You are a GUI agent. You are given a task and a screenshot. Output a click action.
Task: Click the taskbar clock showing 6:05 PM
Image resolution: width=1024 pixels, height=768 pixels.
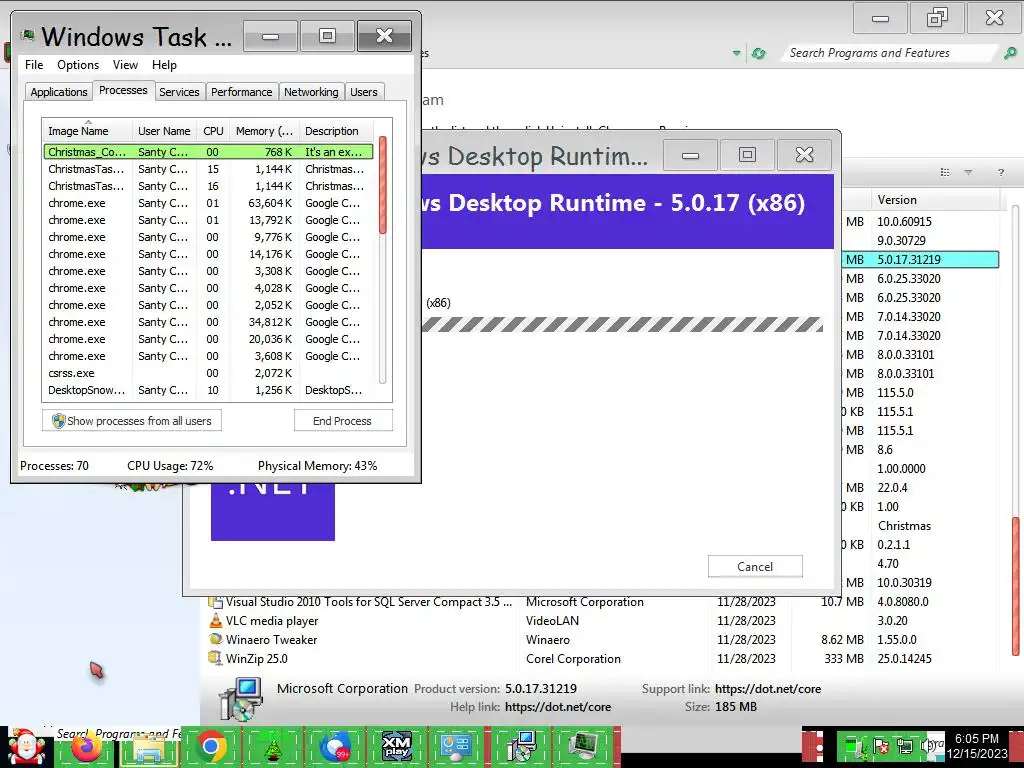pos(976,746)
